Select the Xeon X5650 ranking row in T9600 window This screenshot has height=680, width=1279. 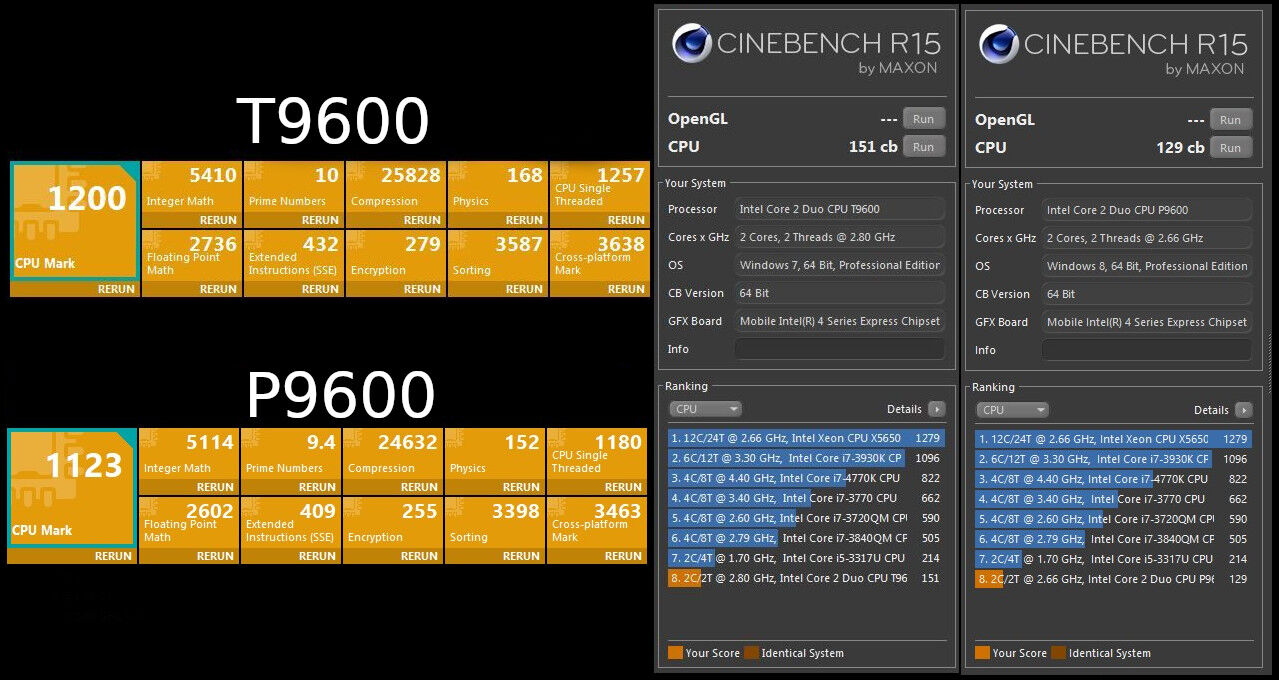[x=806, y=438]
